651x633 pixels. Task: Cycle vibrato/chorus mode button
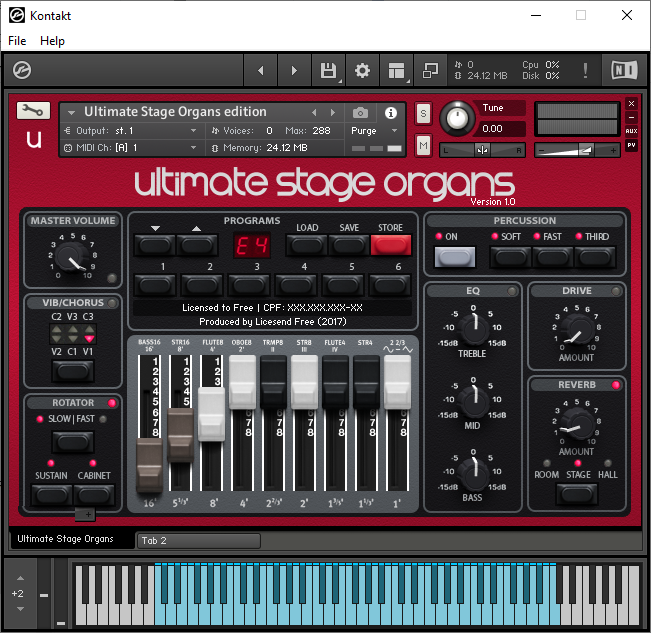(73, 371)
